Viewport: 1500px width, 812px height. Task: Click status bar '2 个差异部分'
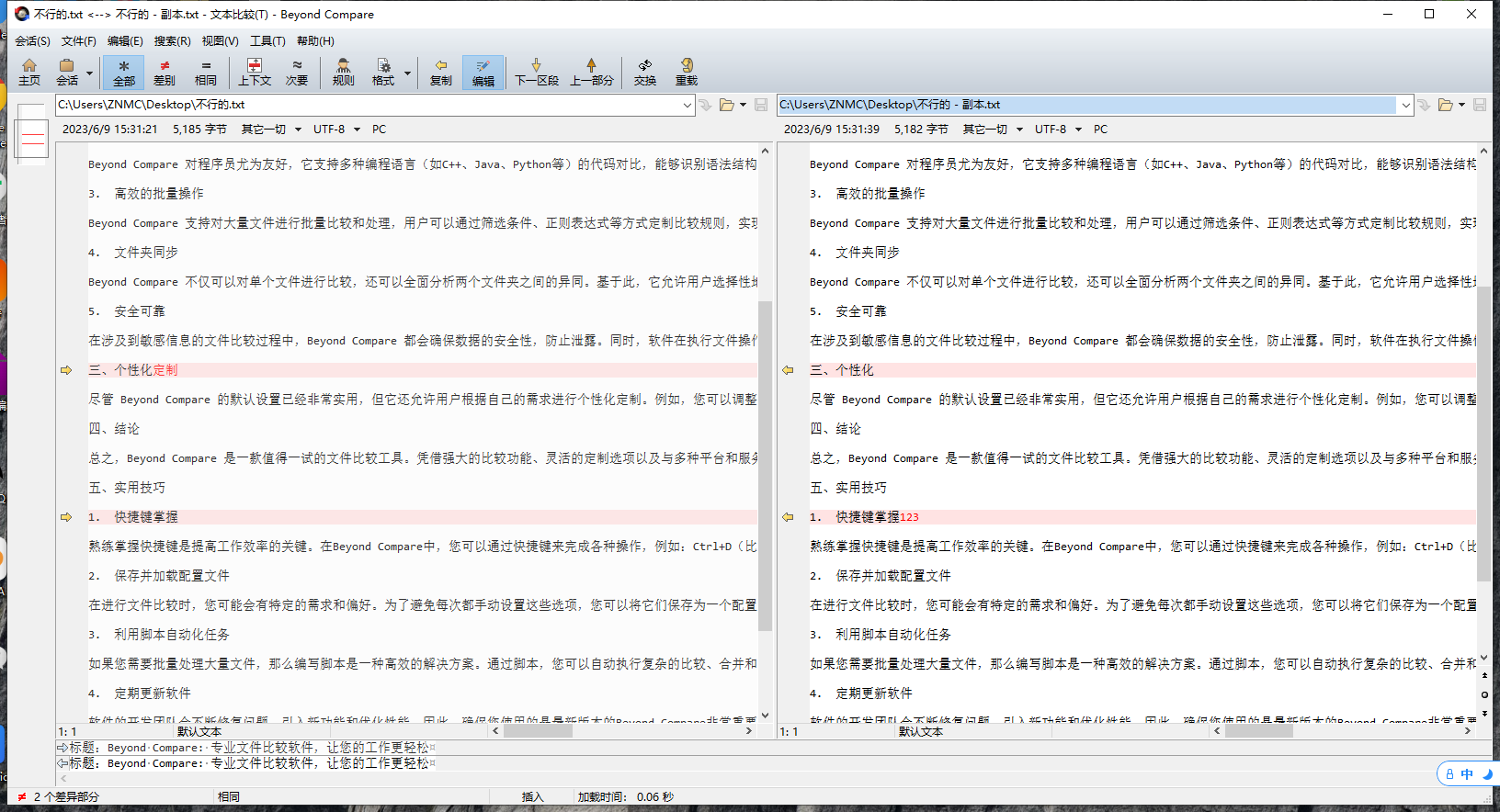coord(66,796)
